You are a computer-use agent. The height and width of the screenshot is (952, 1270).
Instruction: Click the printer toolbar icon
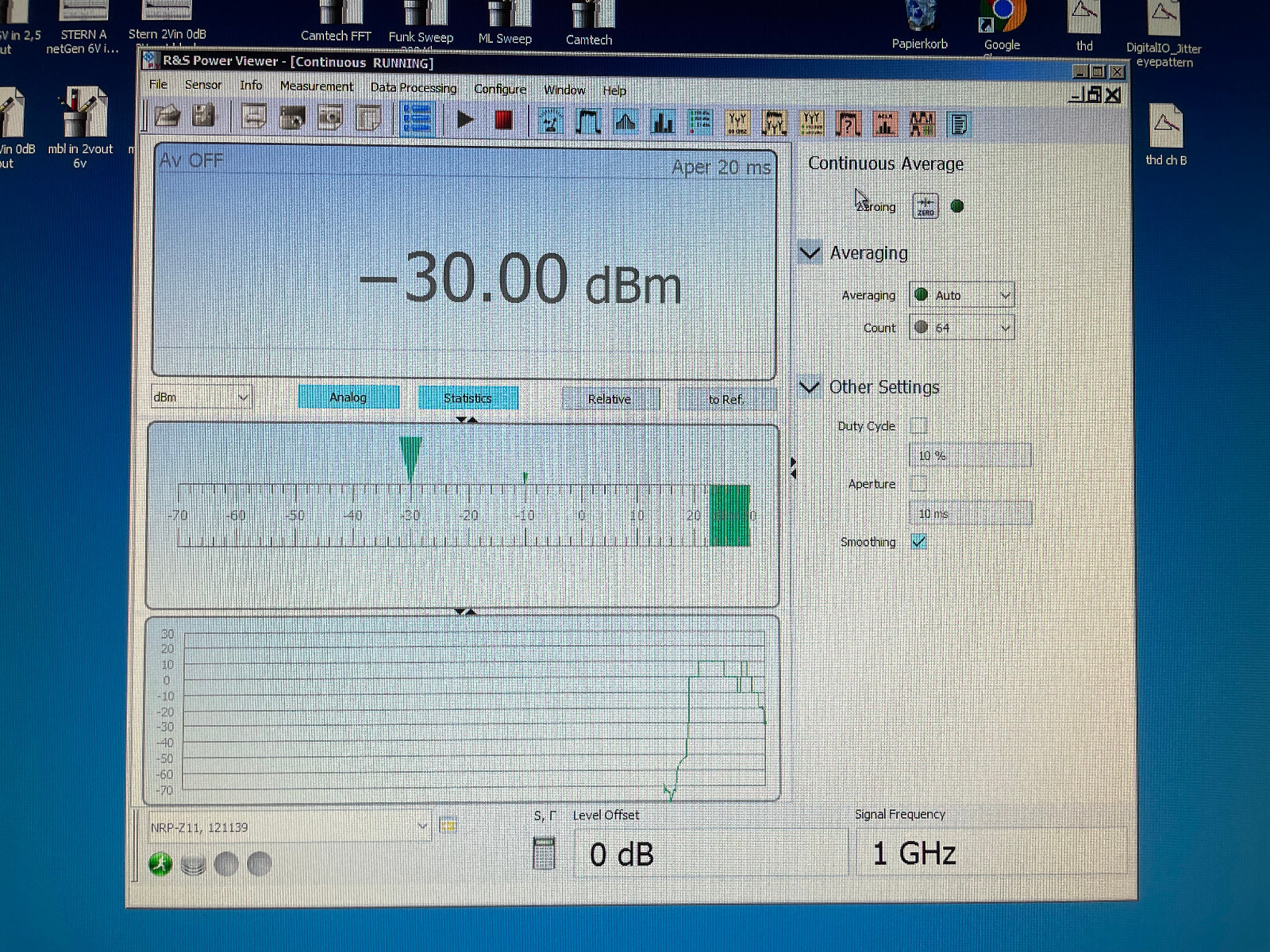coord(253,117)
